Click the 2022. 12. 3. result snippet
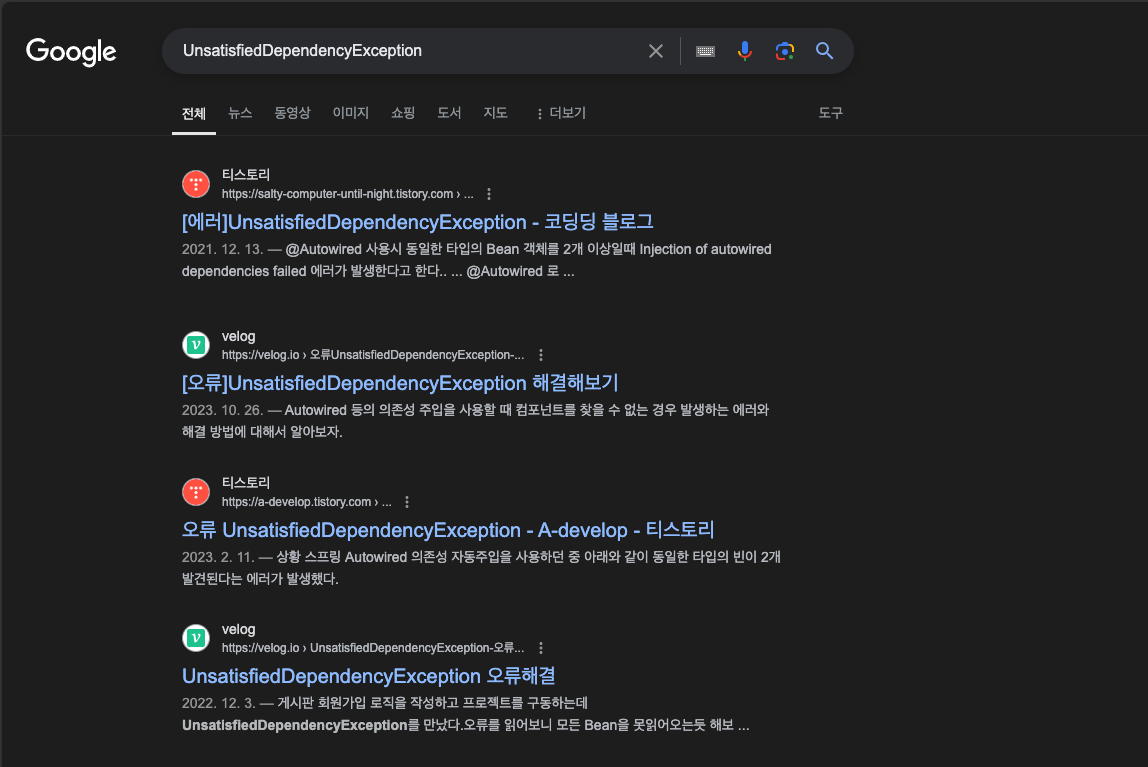 click(466, 714)
